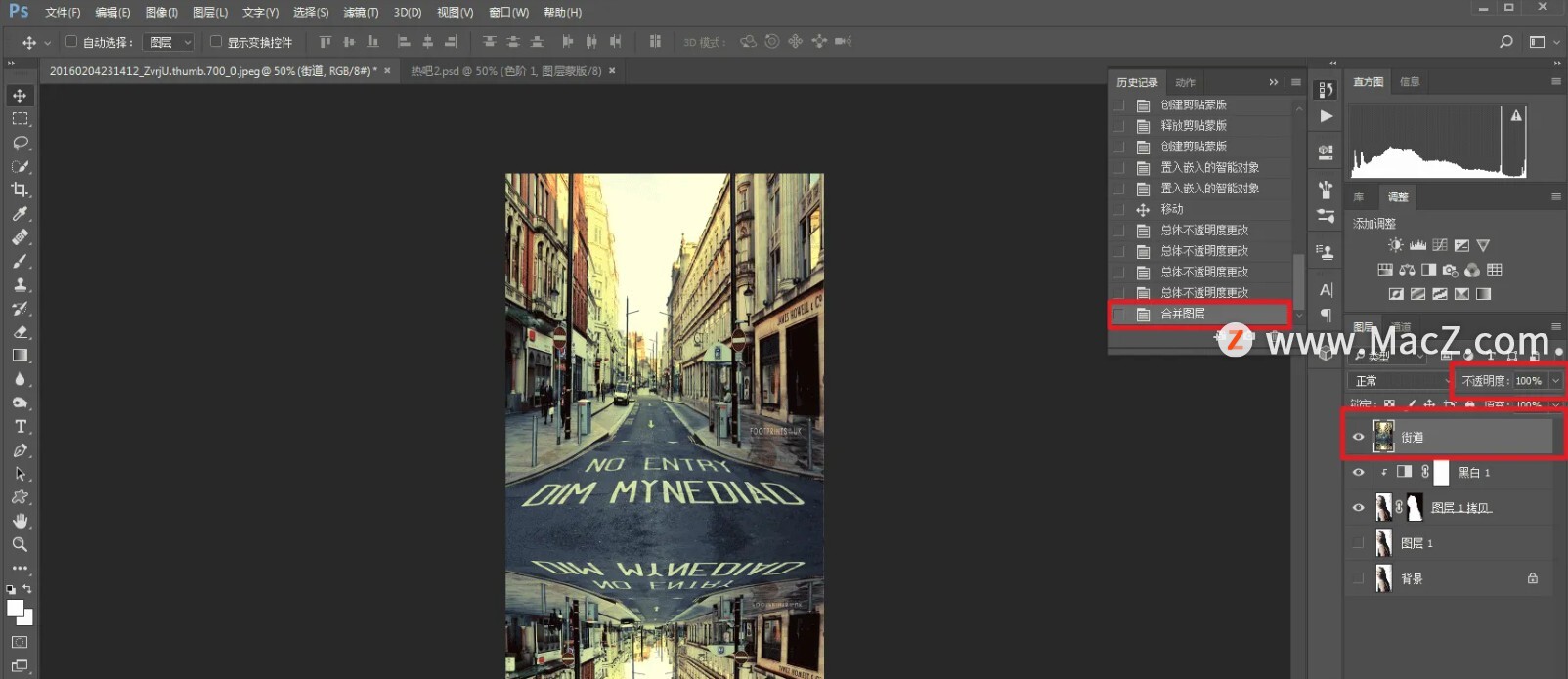
Task: Select the Lasso tool
Action: coord(20,143)
